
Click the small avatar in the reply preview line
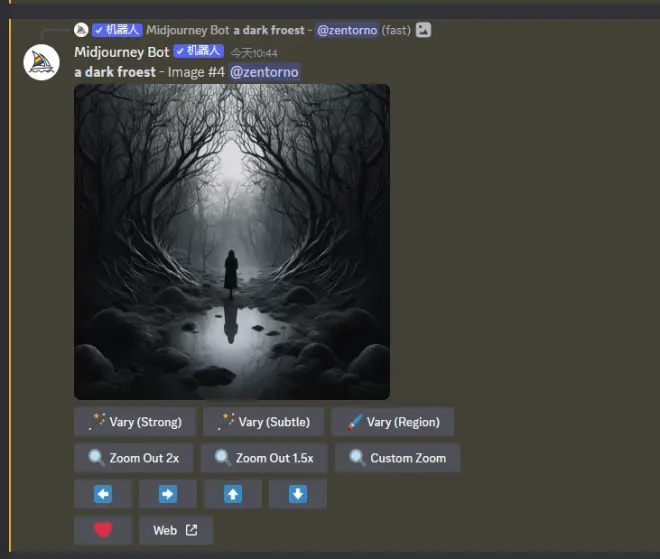point(81,30)
